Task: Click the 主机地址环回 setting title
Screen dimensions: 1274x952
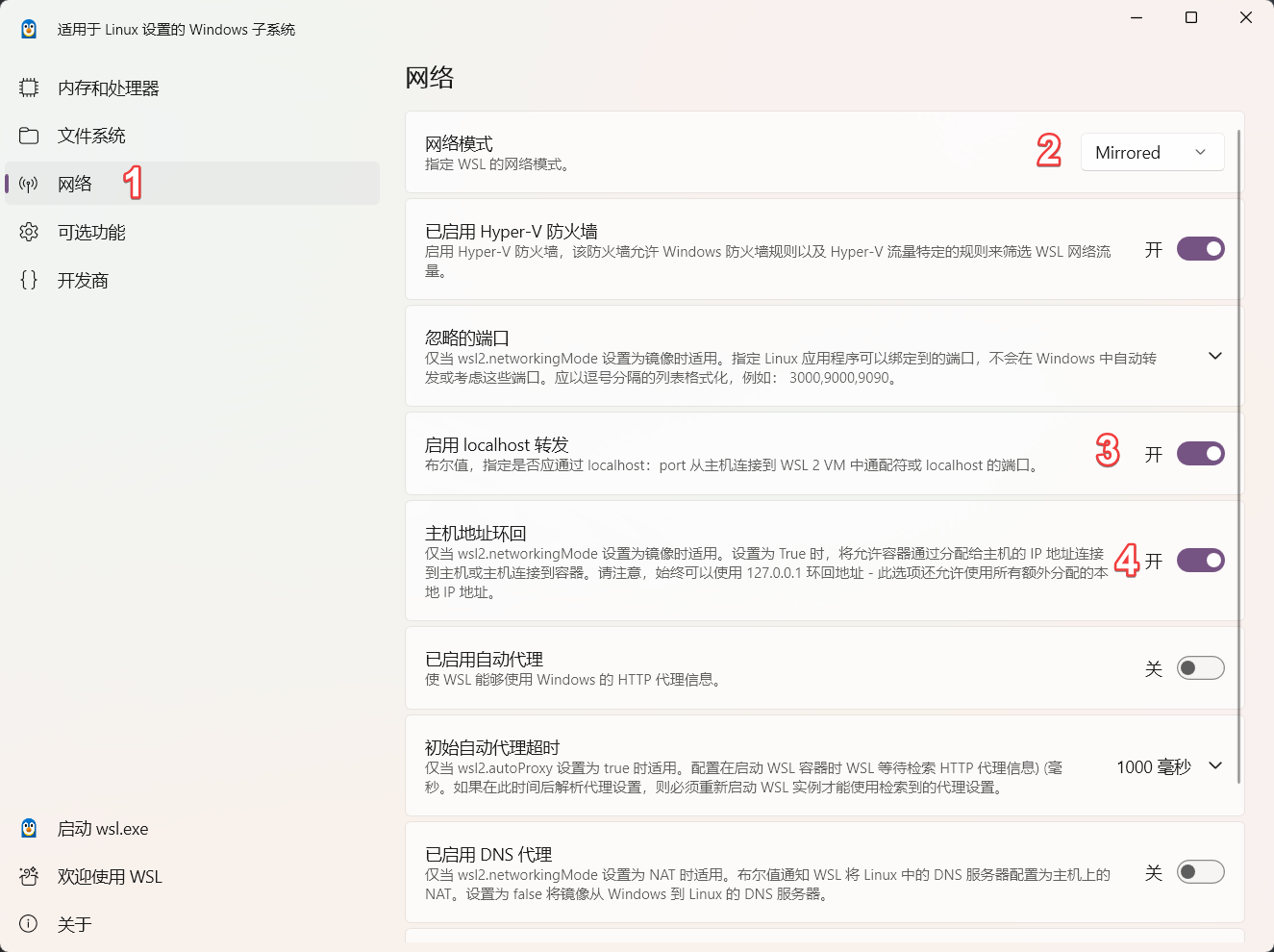Action: pyautogui.click(x=476, y=533)
